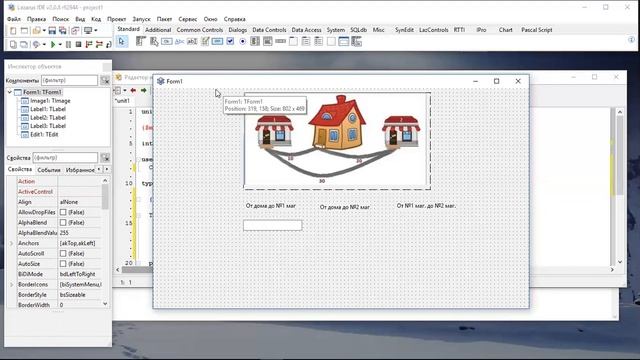Switch to the Common Controls palette tab

(200, 30)
